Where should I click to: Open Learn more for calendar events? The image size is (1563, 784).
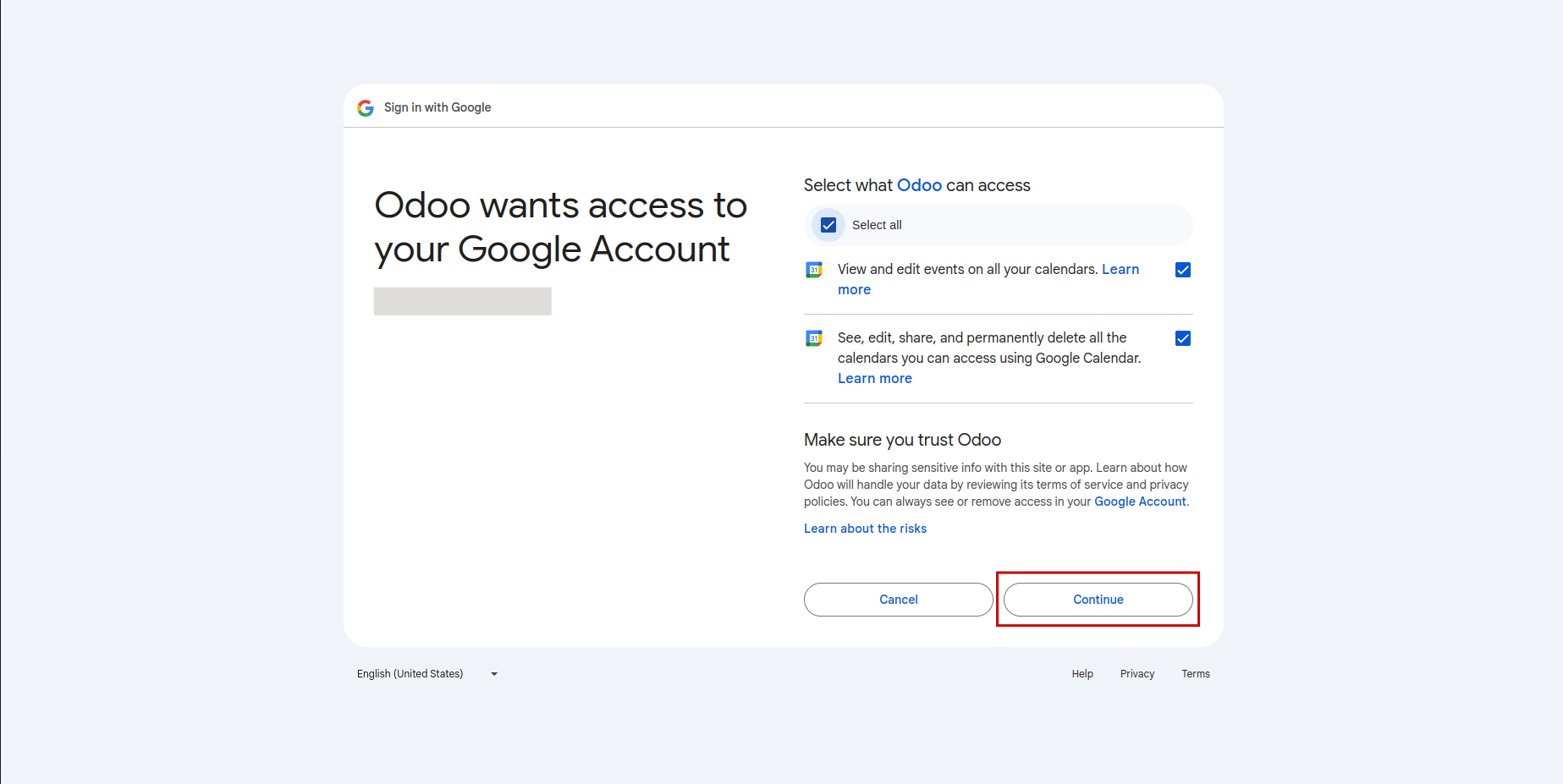pyautogui.click(x=1120, y=269)
